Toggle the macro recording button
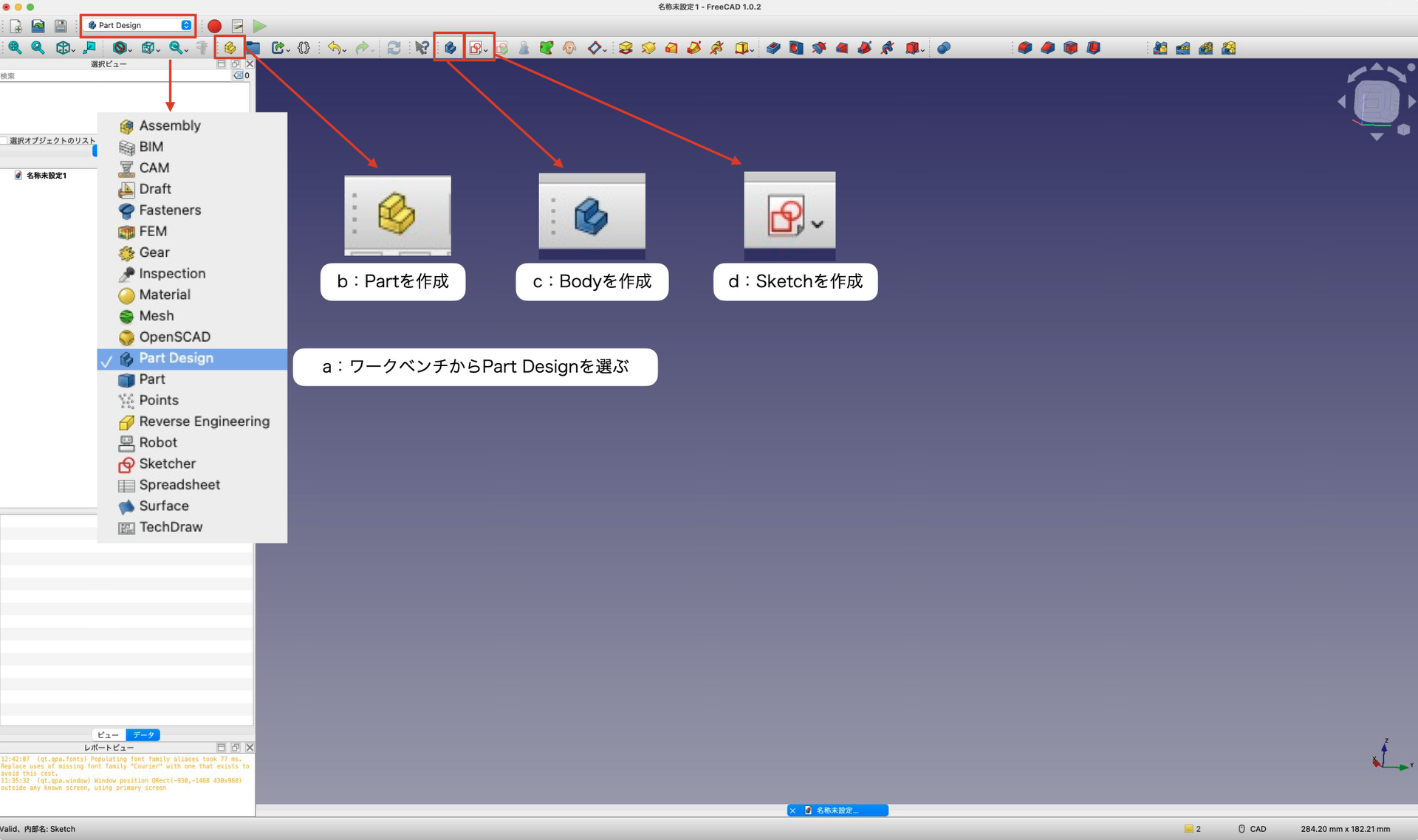Screen dimensions: 1418x840 coord(214,26)
